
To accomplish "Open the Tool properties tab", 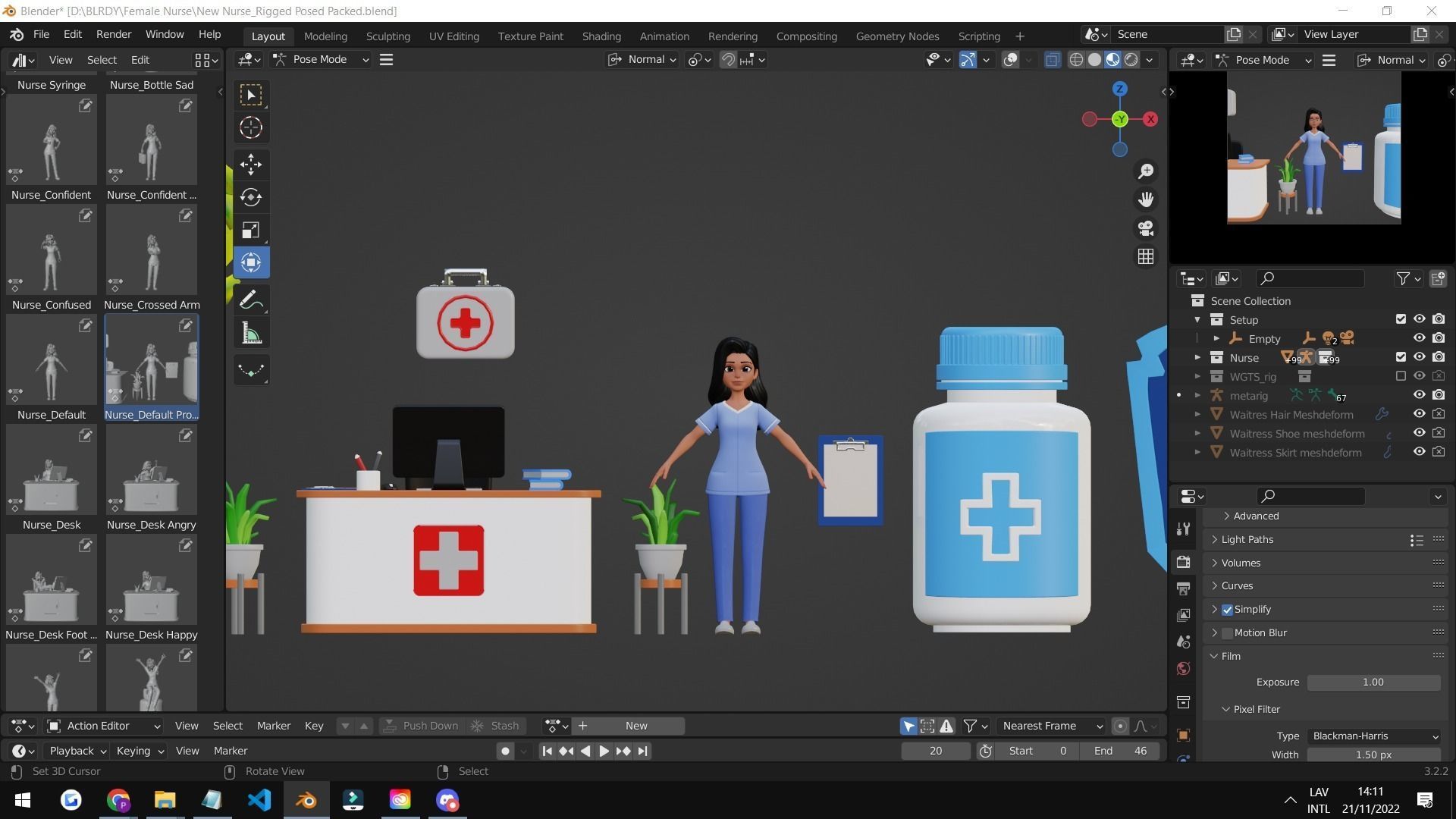I will click(x=1183, y=529).
